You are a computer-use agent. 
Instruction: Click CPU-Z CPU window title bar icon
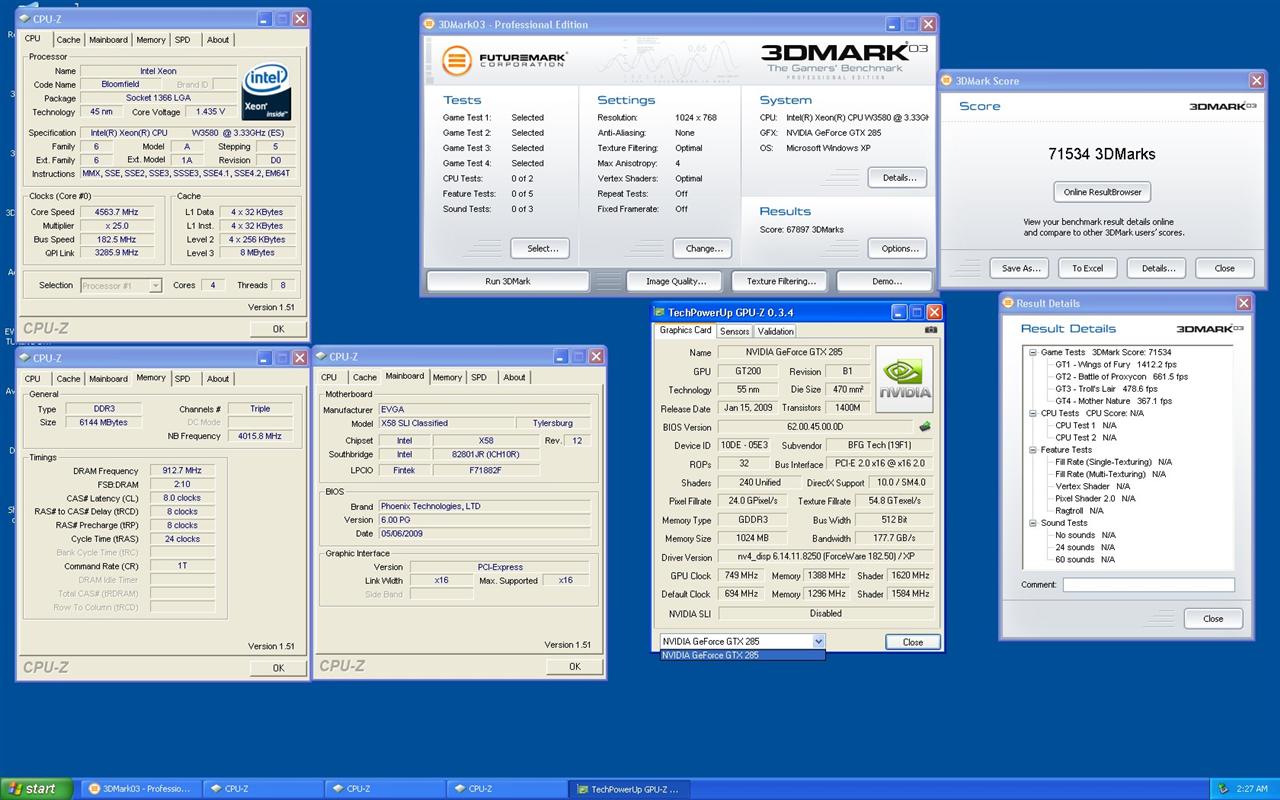(x=25, y=18)
